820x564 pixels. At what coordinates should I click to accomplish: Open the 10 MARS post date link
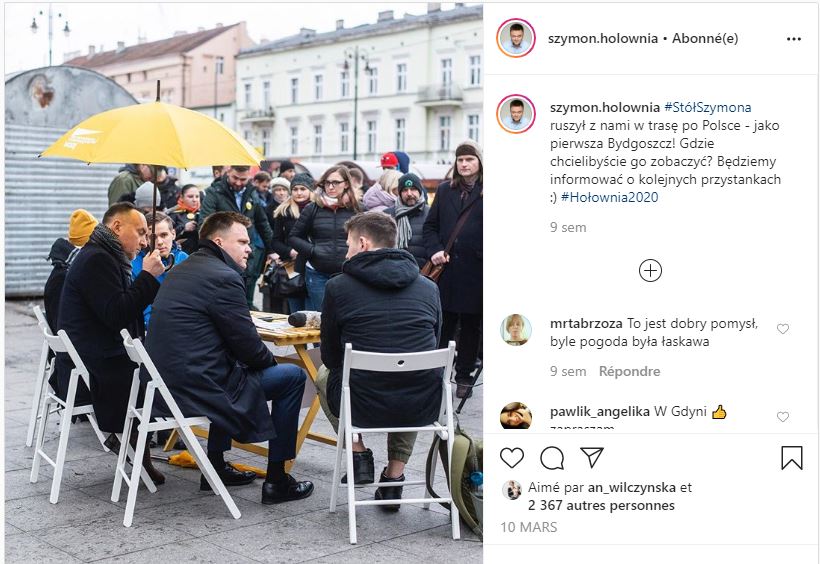528,527
